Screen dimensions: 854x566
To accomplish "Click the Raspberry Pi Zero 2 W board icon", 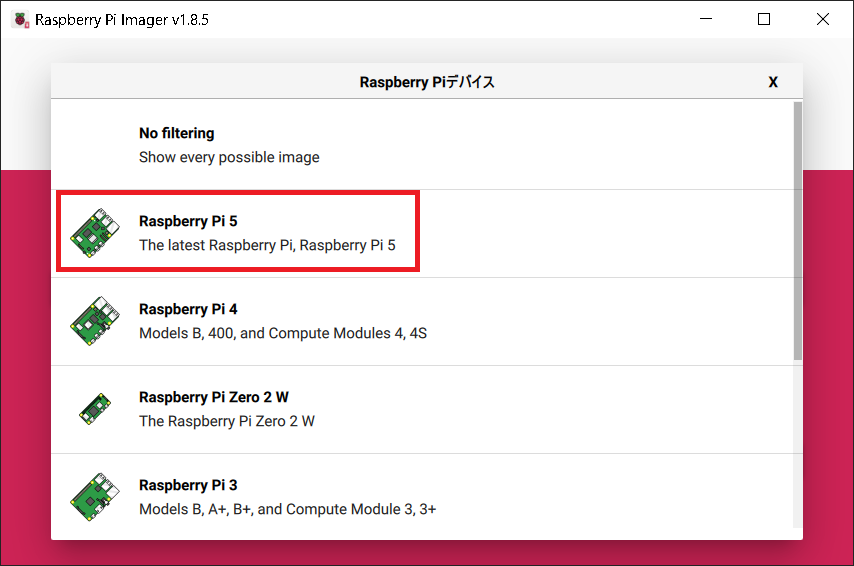I will point(95,409).
